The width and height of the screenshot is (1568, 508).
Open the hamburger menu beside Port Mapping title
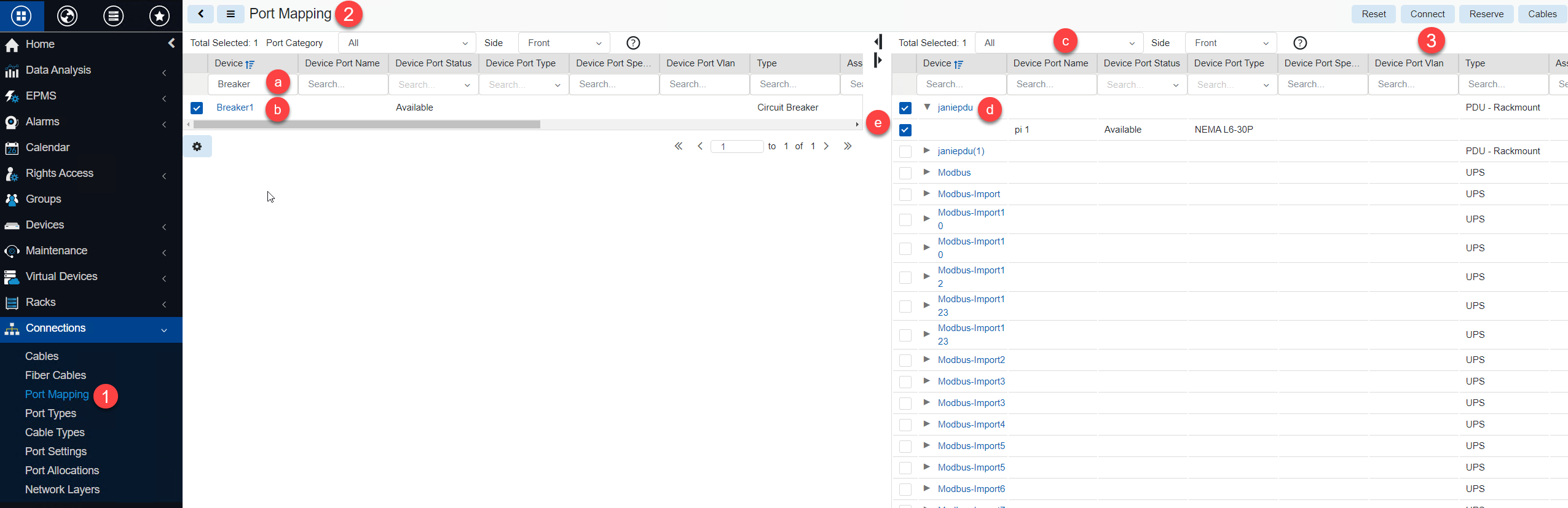230,14
